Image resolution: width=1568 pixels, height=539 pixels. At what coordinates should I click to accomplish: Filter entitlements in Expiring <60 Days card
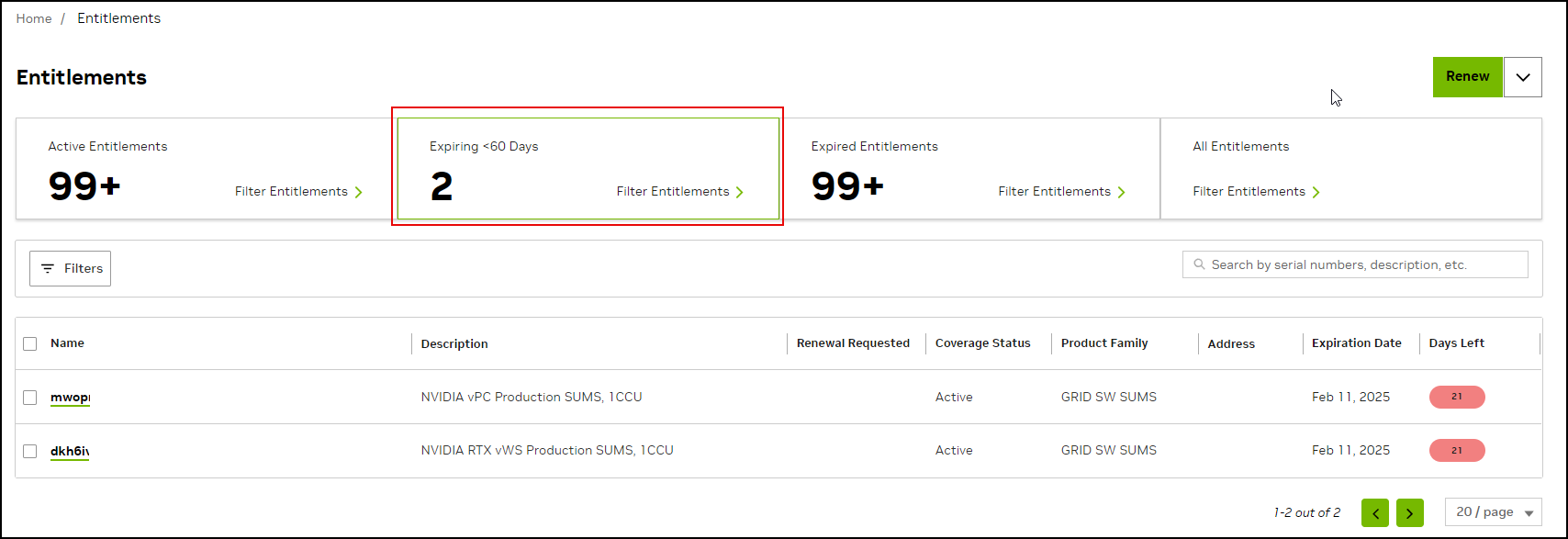point(673,191)
